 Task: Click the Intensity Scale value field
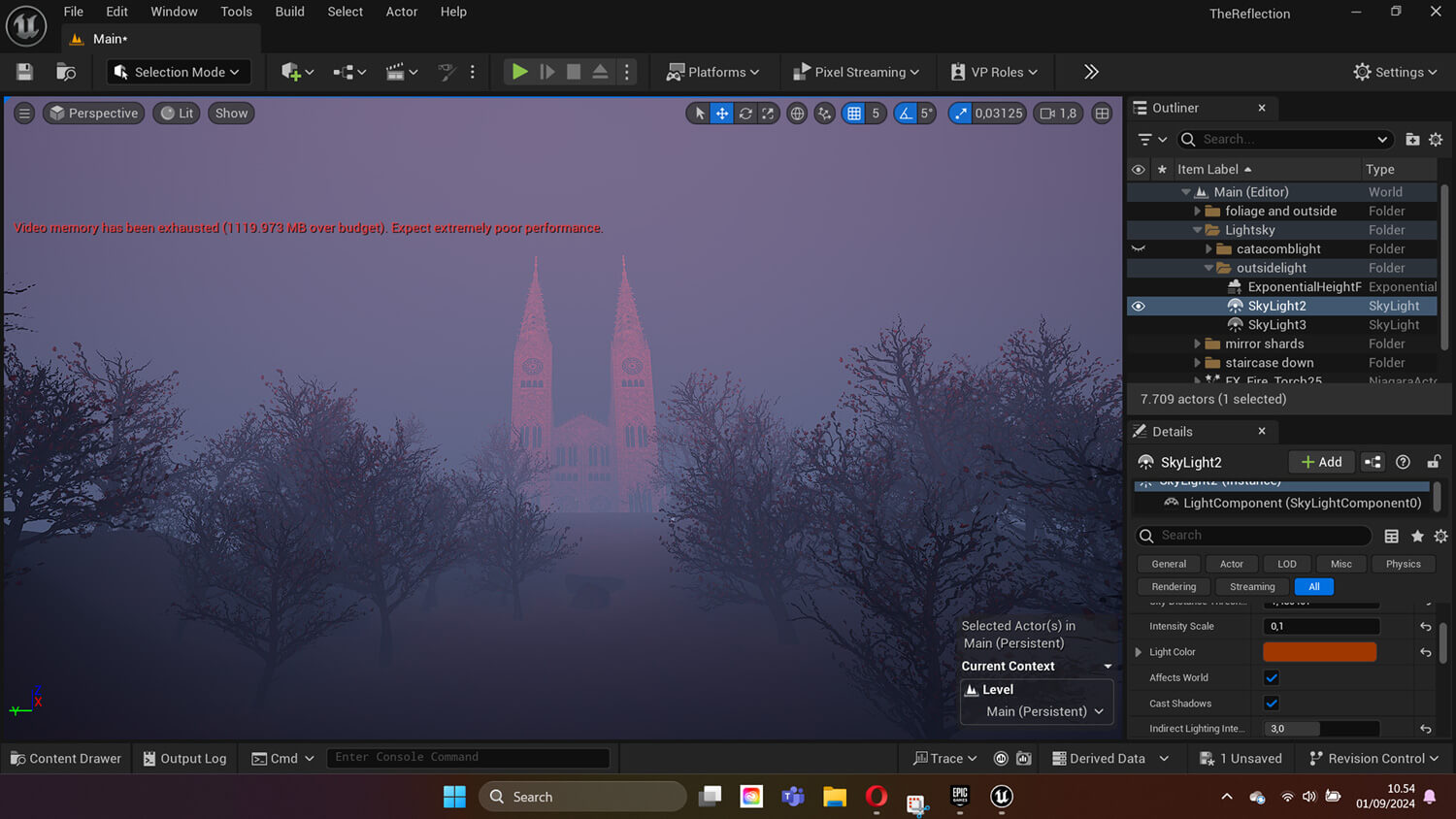pyautogui.click(x=1321, y=626)
